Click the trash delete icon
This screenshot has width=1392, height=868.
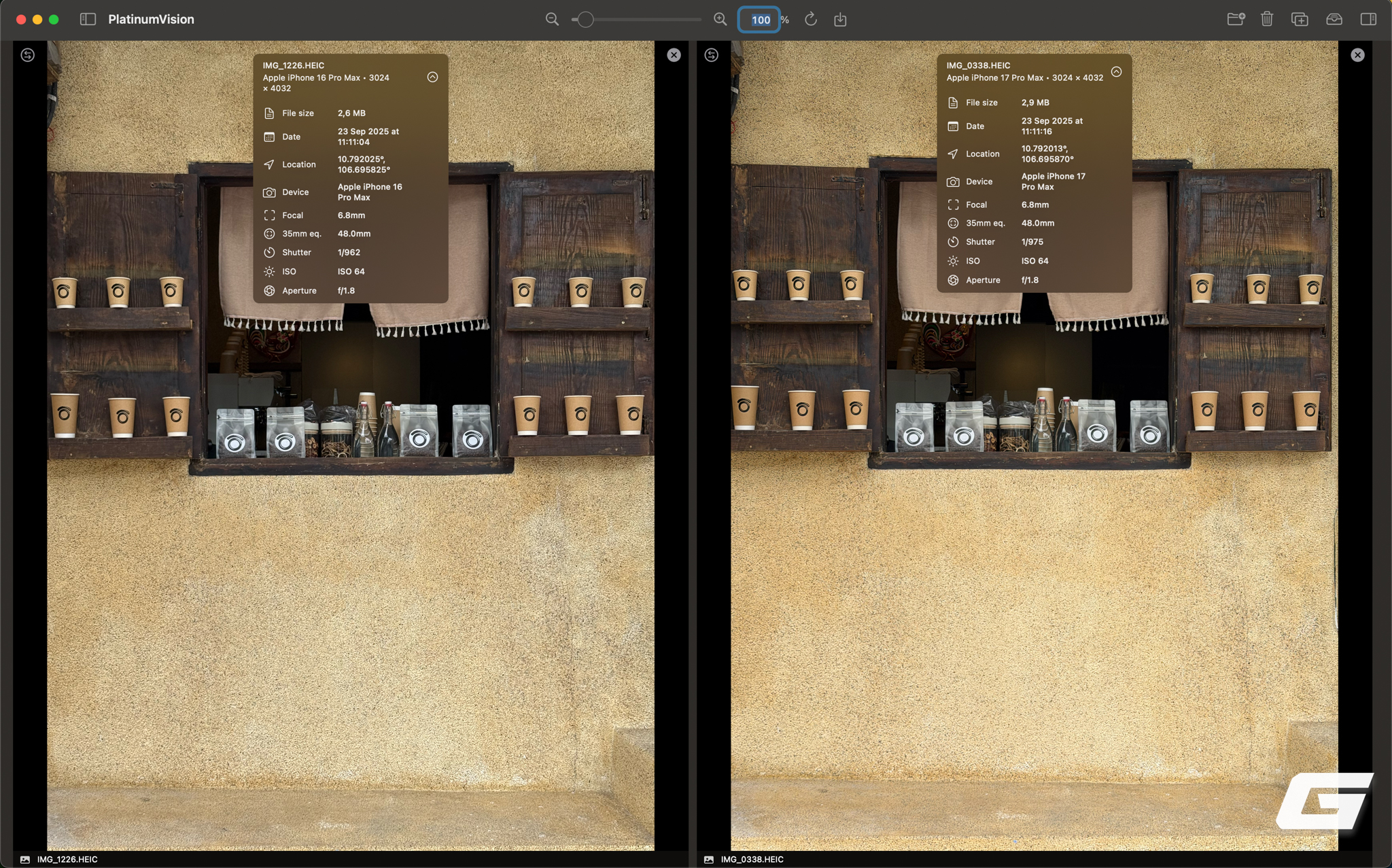point(1267,19)
